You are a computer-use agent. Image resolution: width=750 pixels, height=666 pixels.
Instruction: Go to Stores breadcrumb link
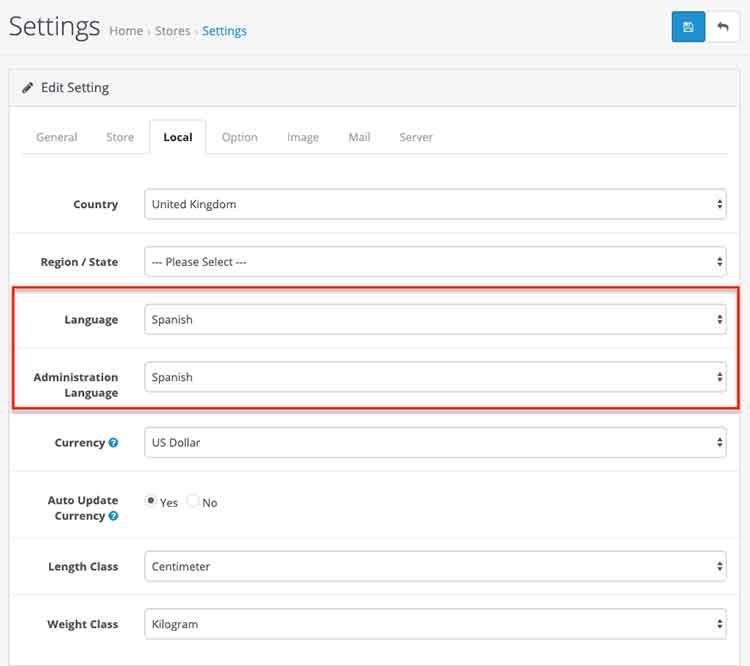click(x=172, y=31)
